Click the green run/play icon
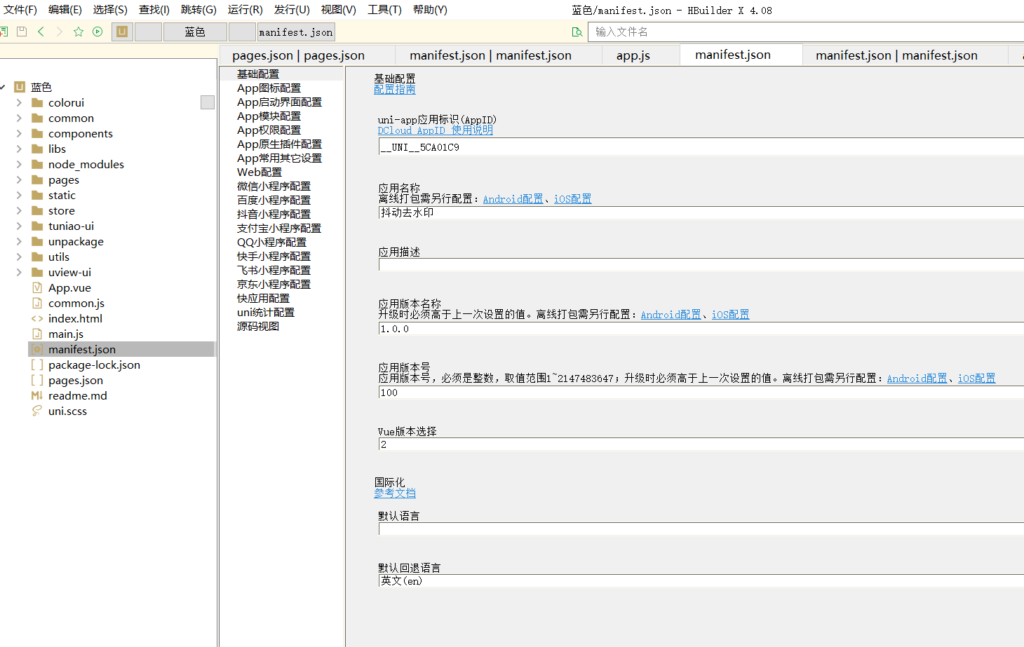Screen dimensions: 1024x647 coord(97,32)
